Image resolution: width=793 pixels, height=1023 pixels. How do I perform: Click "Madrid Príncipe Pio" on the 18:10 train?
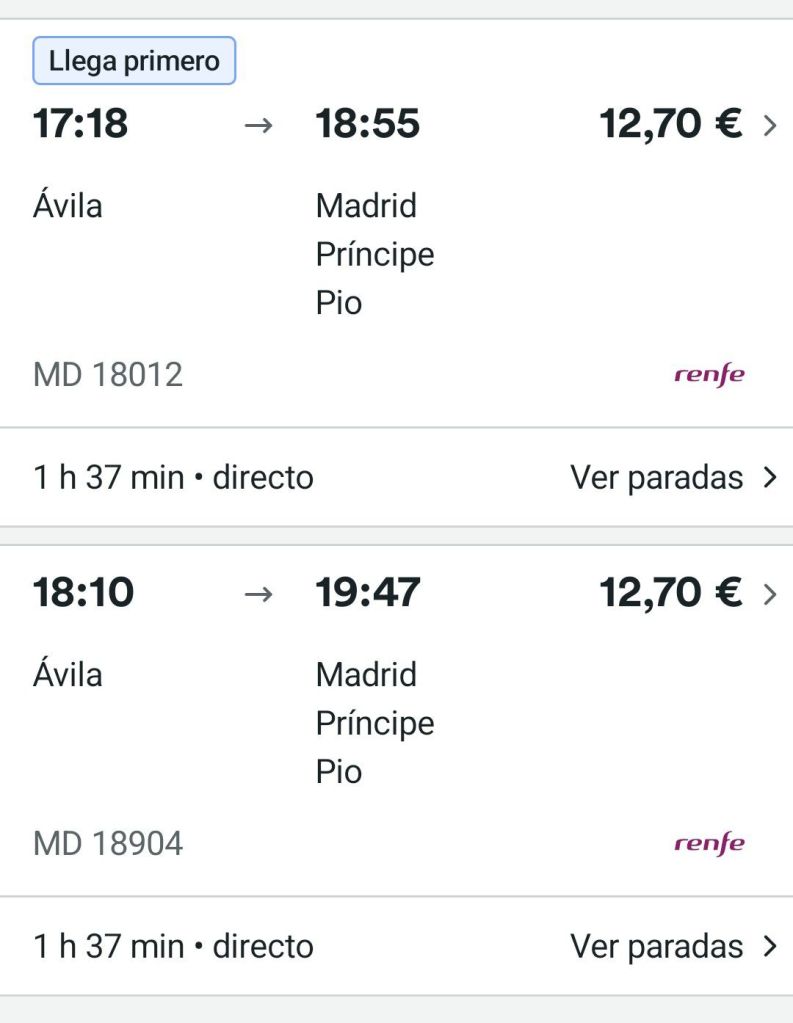coord(375,722)
